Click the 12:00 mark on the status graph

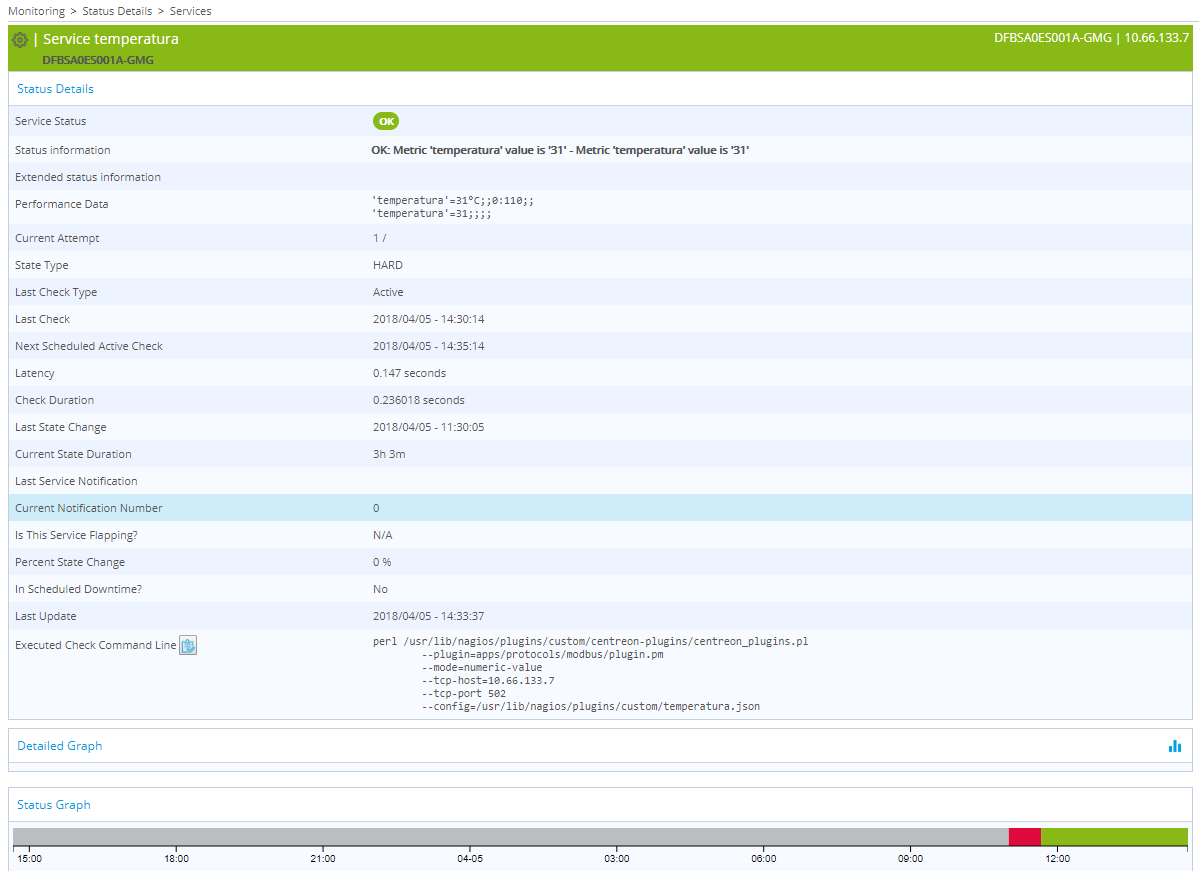[x=1057, y=858]
